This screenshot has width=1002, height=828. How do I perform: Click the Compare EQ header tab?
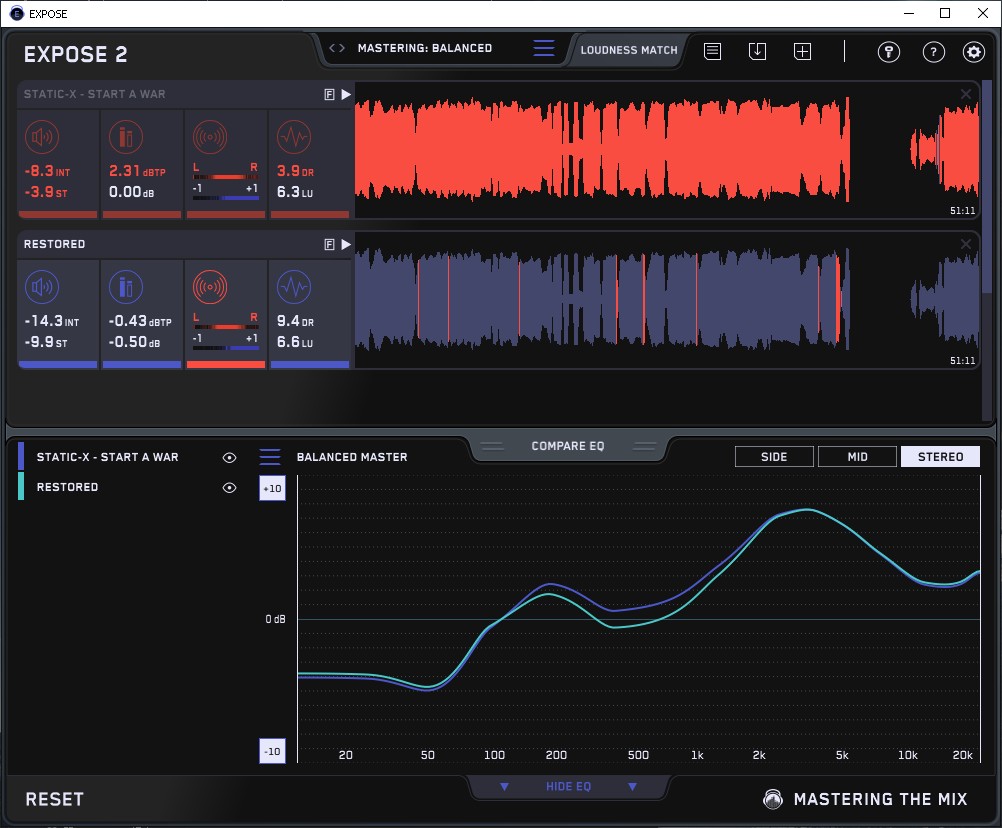tap(567, 446)
